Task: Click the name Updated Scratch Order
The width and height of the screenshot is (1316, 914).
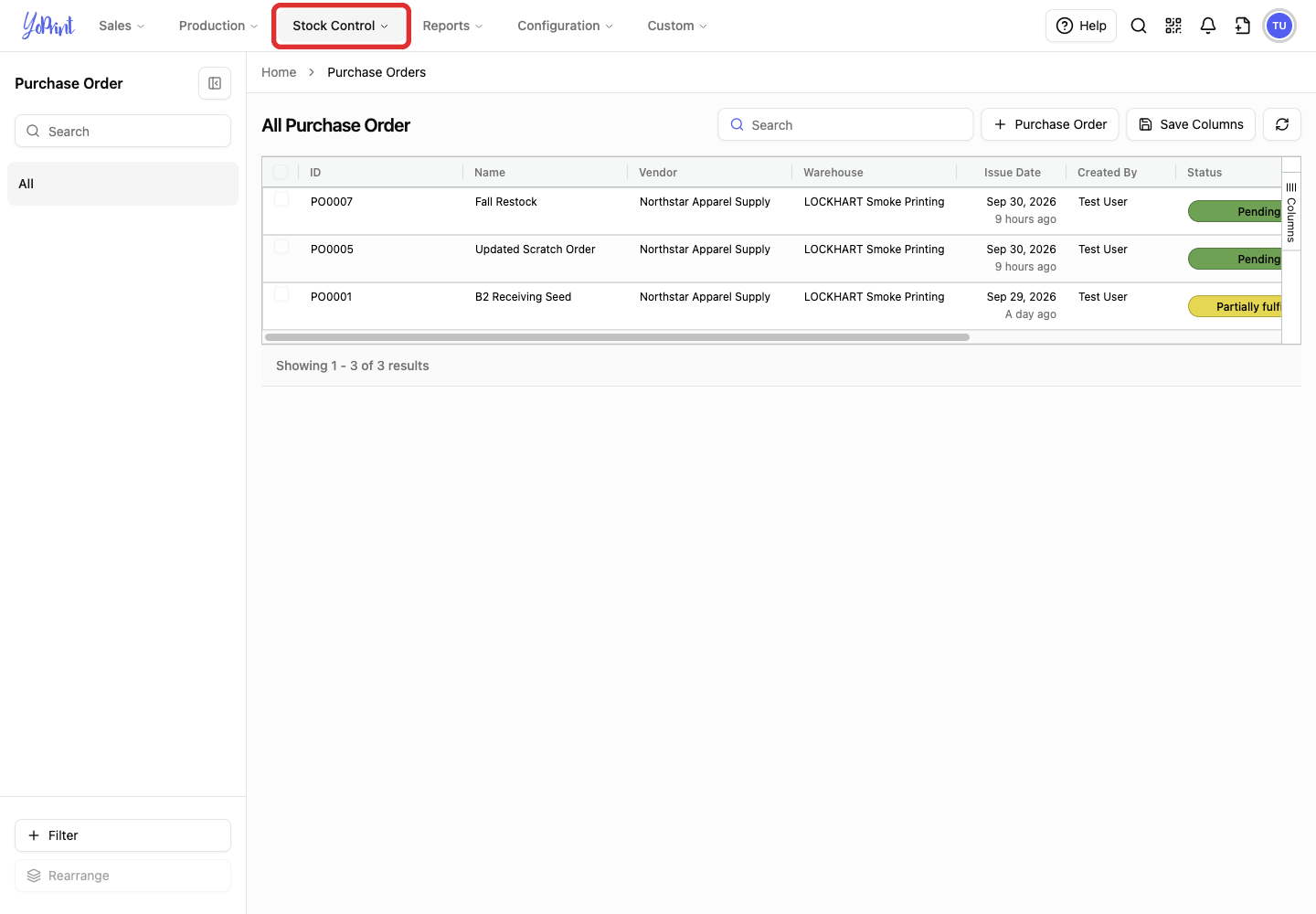Action: click(x=535, y=250)
